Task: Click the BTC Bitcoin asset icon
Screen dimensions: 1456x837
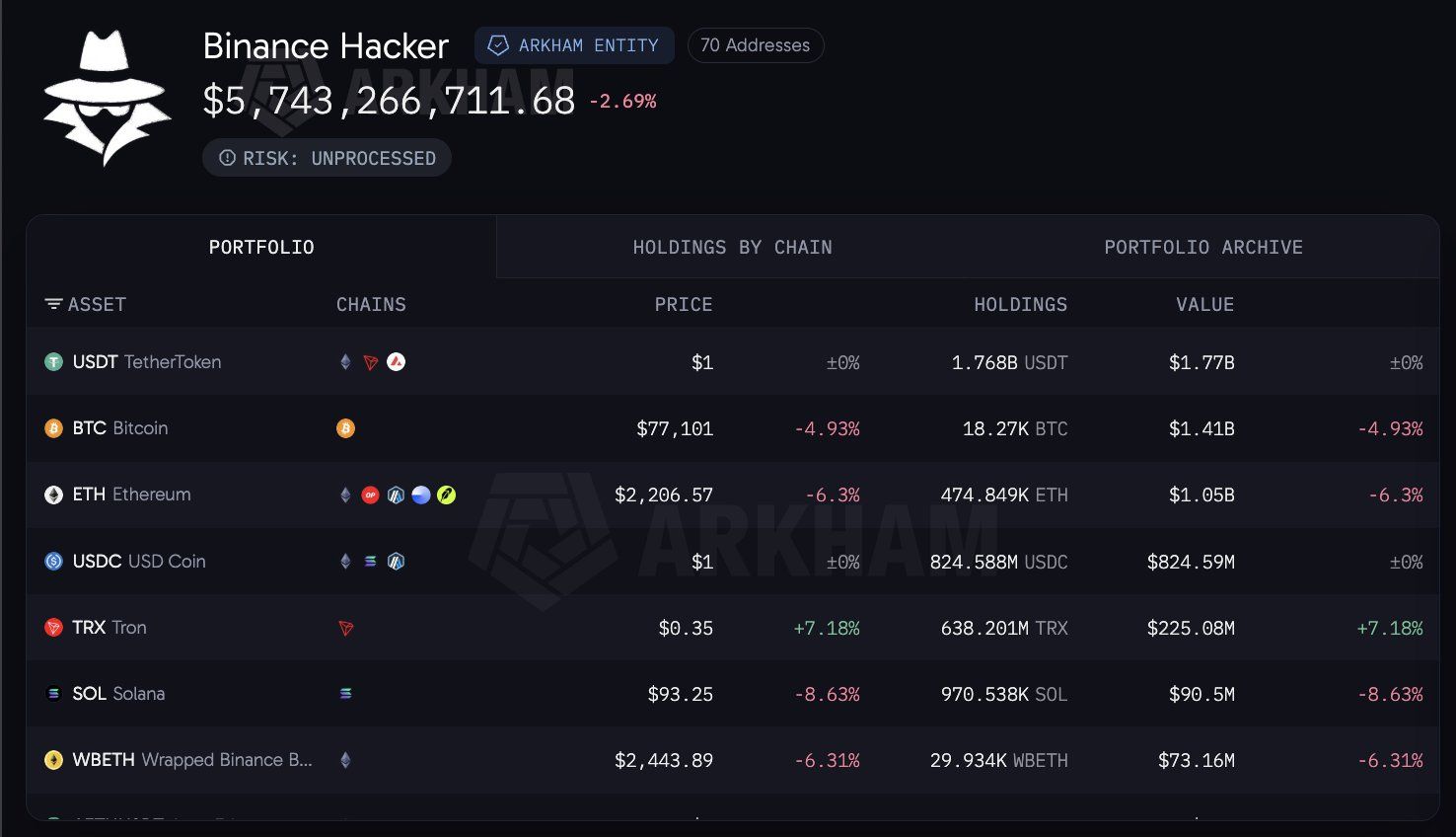Action: pos(54,428)
